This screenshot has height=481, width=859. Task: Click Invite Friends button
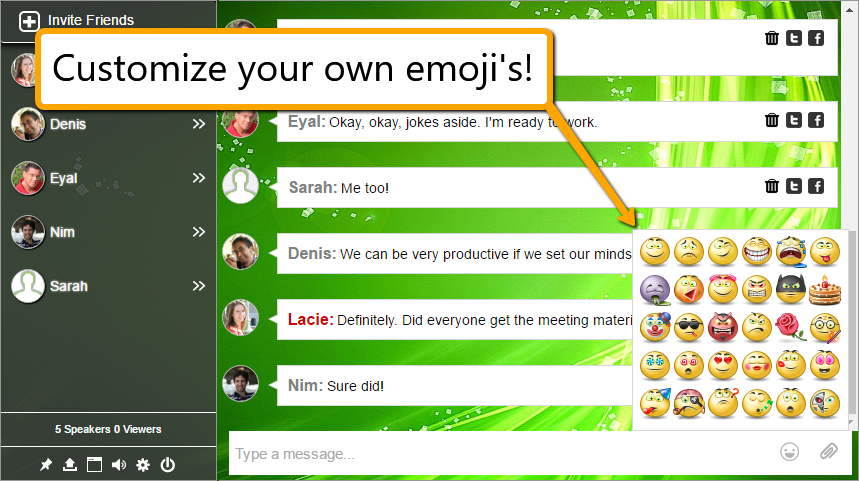[77, 21]
